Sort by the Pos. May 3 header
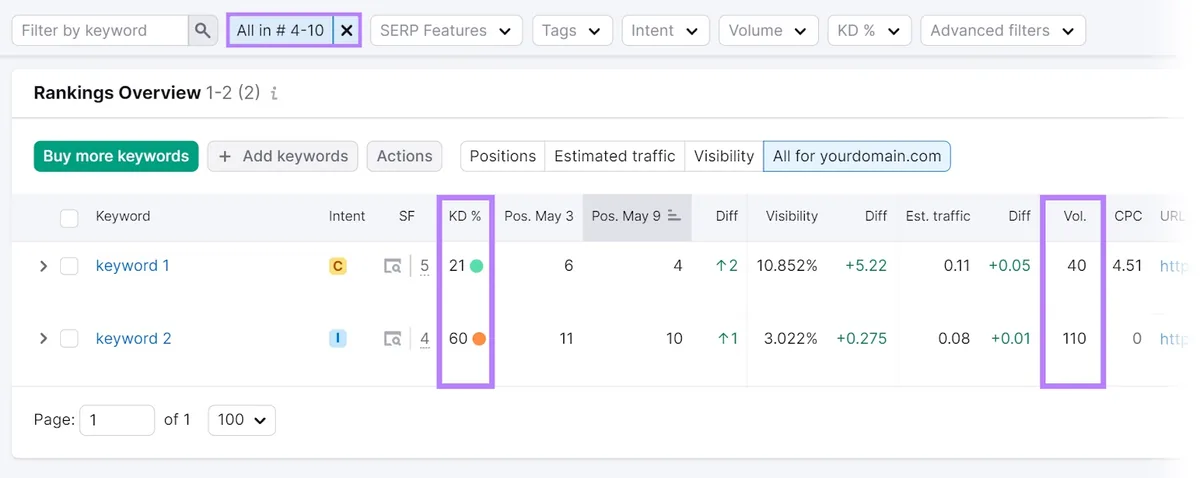Viewport: 1200px width, 478px height. [x=539, y=216]
